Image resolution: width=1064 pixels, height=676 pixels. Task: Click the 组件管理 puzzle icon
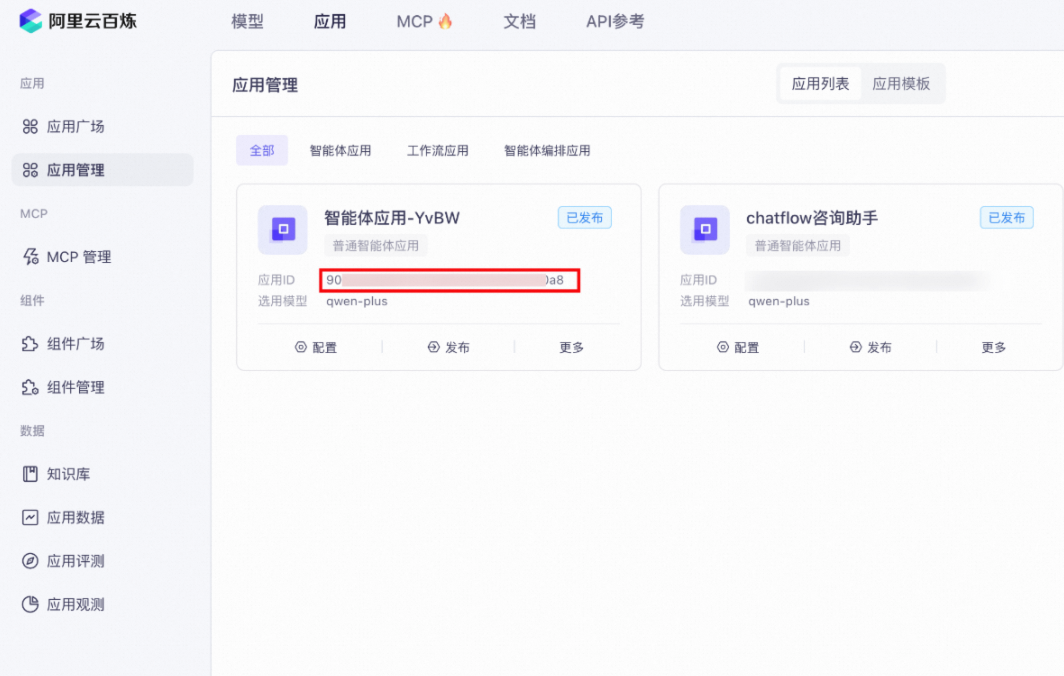click(x=30, y=388)
